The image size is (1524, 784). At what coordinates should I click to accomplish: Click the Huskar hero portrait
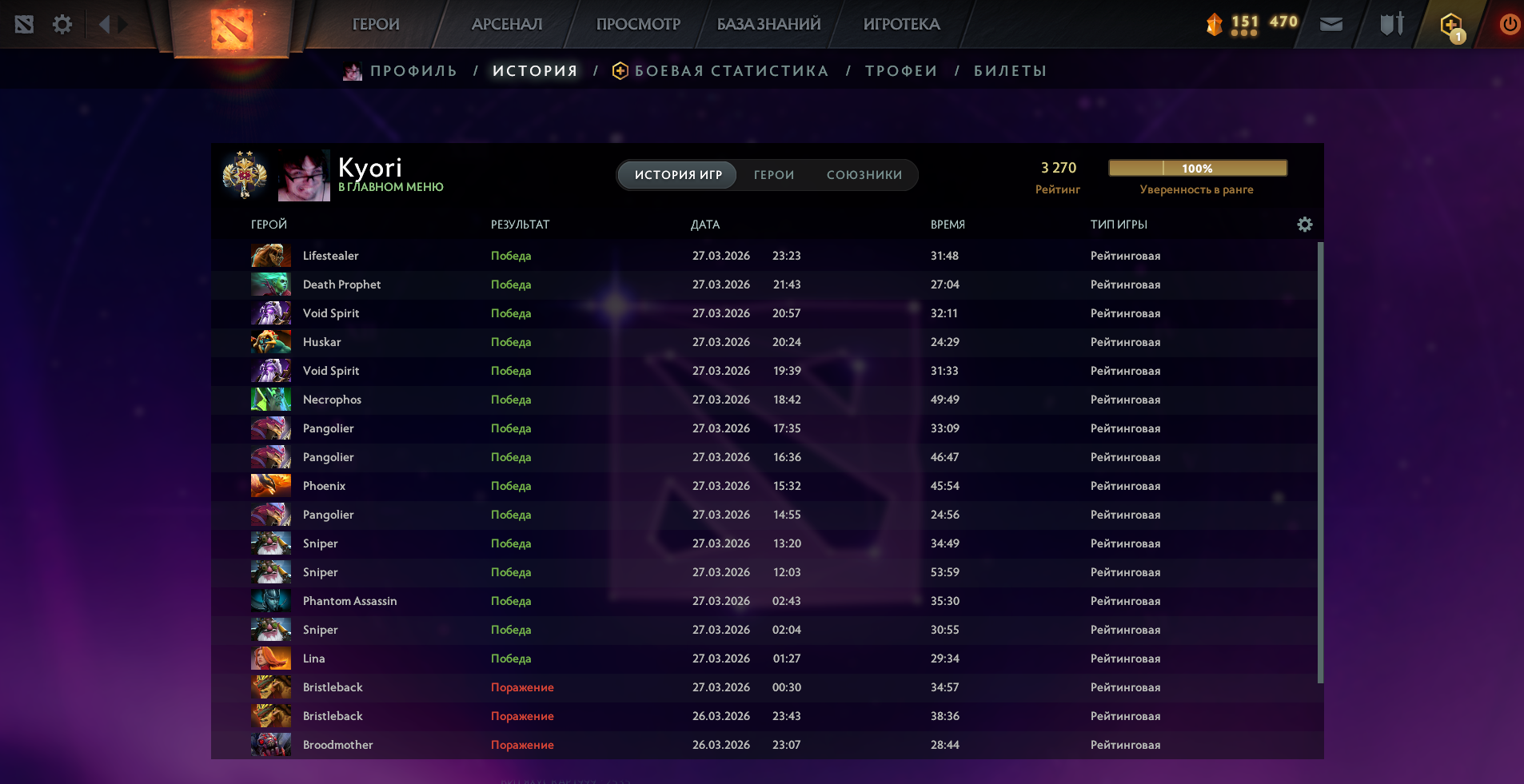pos(271,342)
